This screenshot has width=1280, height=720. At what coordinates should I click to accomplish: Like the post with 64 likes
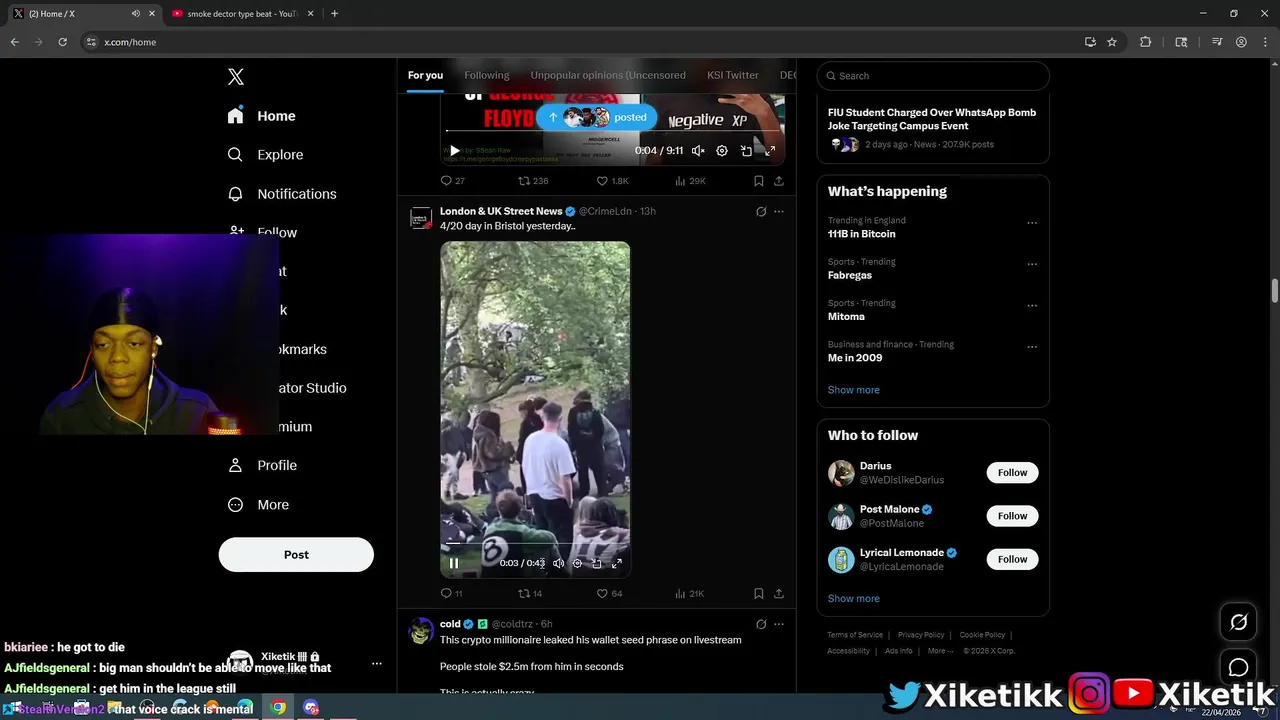click(609, 593)
